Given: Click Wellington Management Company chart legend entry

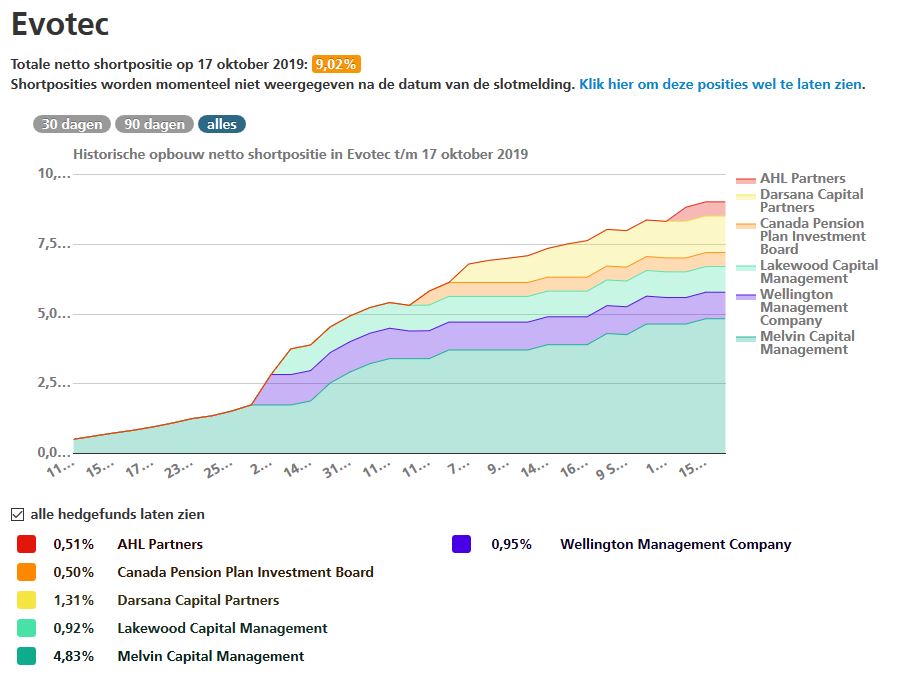Looking at the screenshot, I should (x=806, y=307).
